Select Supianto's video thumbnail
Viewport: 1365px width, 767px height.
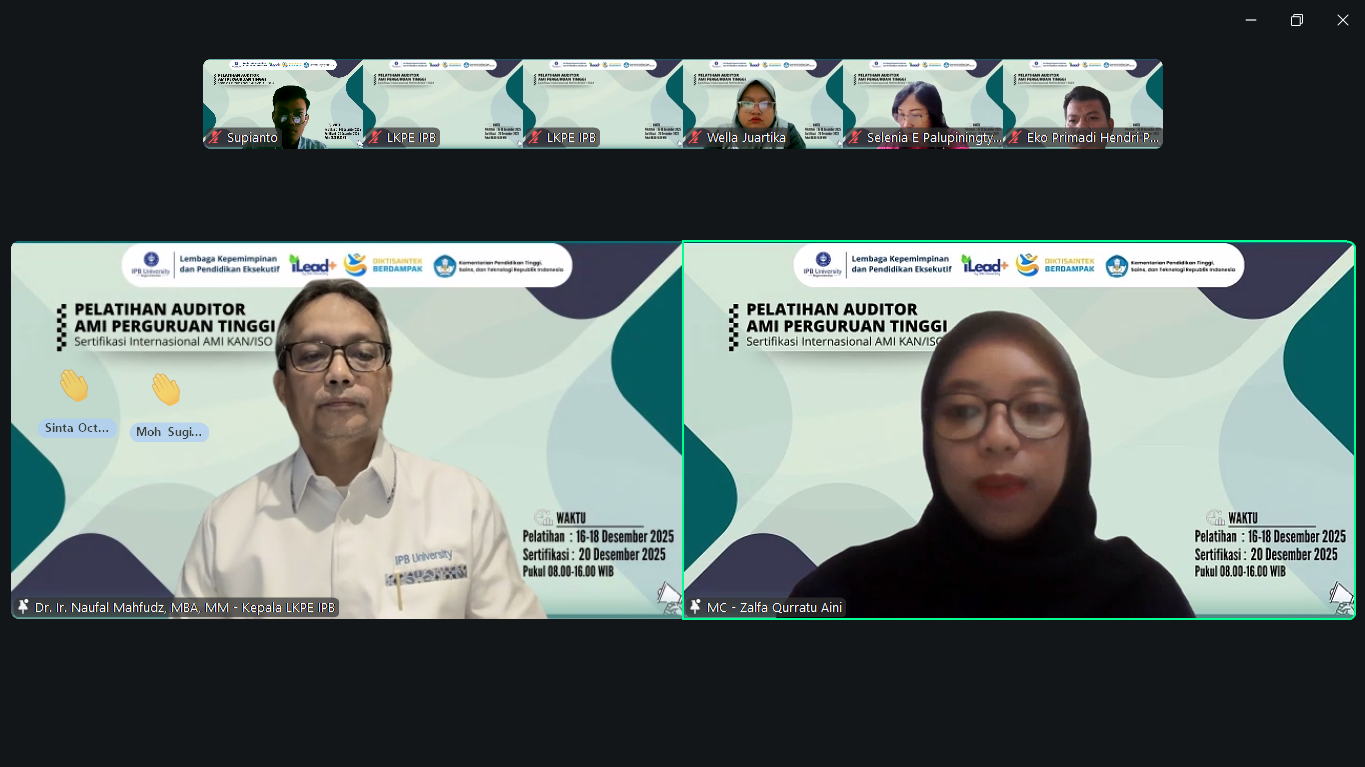pyautogui.click(x=283, y=100)
